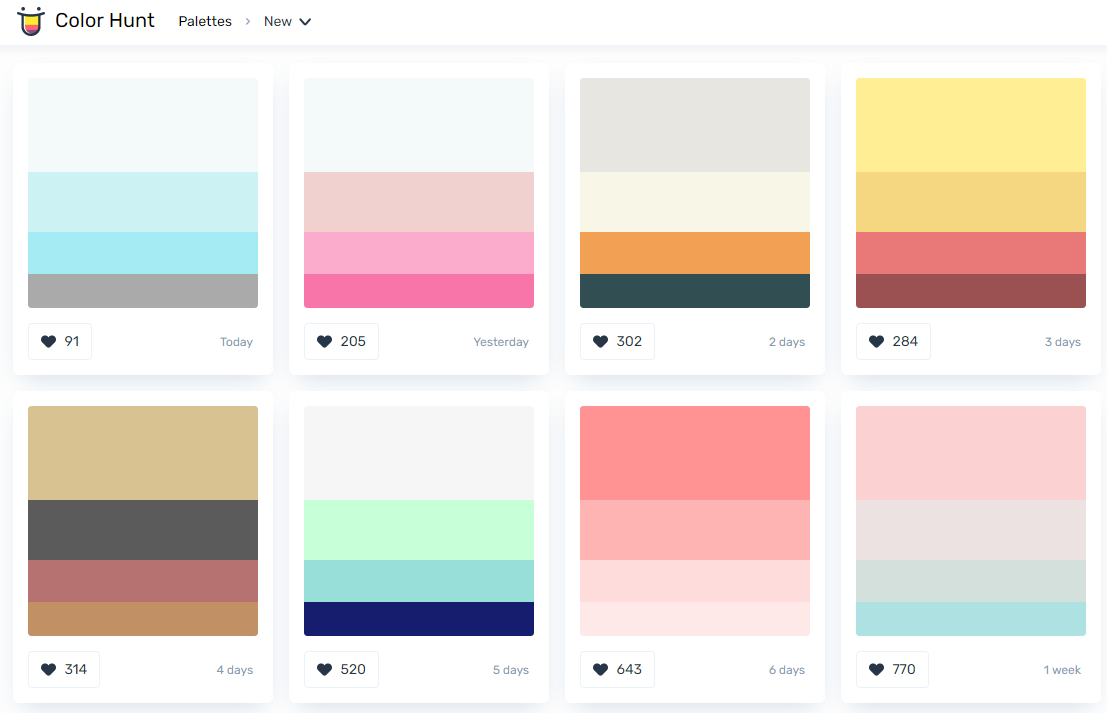
Task: Click heart icon on 284-likes palette
Action: 876,342
